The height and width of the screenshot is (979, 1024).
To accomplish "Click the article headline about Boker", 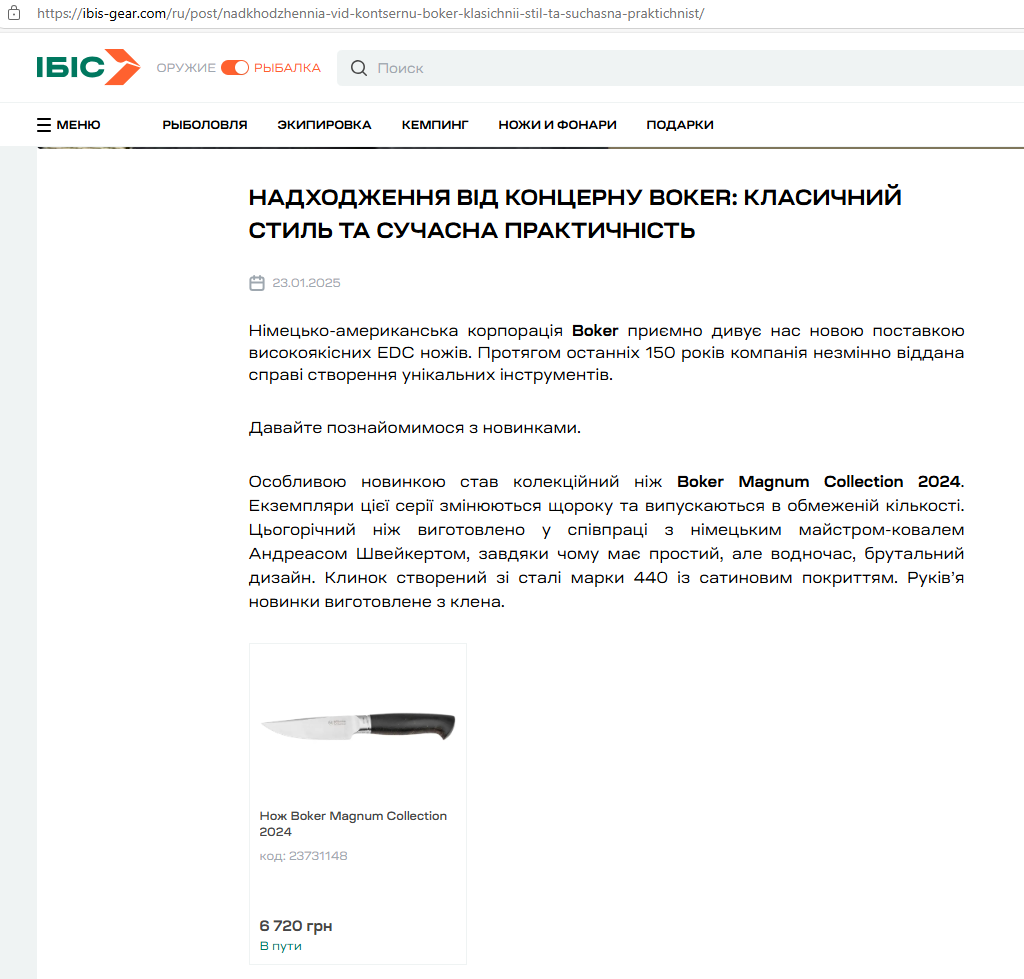I will point(575,213).
